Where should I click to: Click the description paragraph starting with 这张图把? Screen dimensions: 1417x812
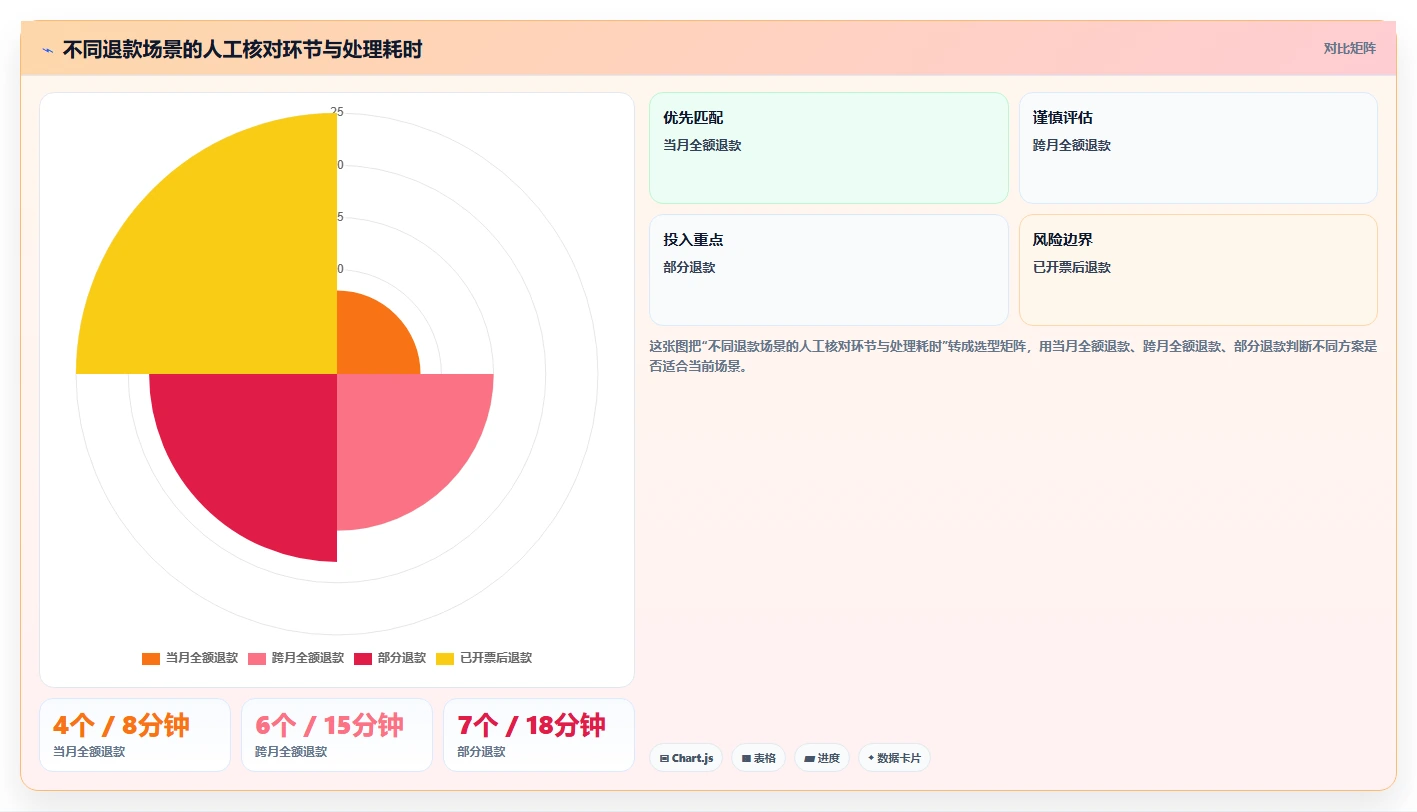1013,356
